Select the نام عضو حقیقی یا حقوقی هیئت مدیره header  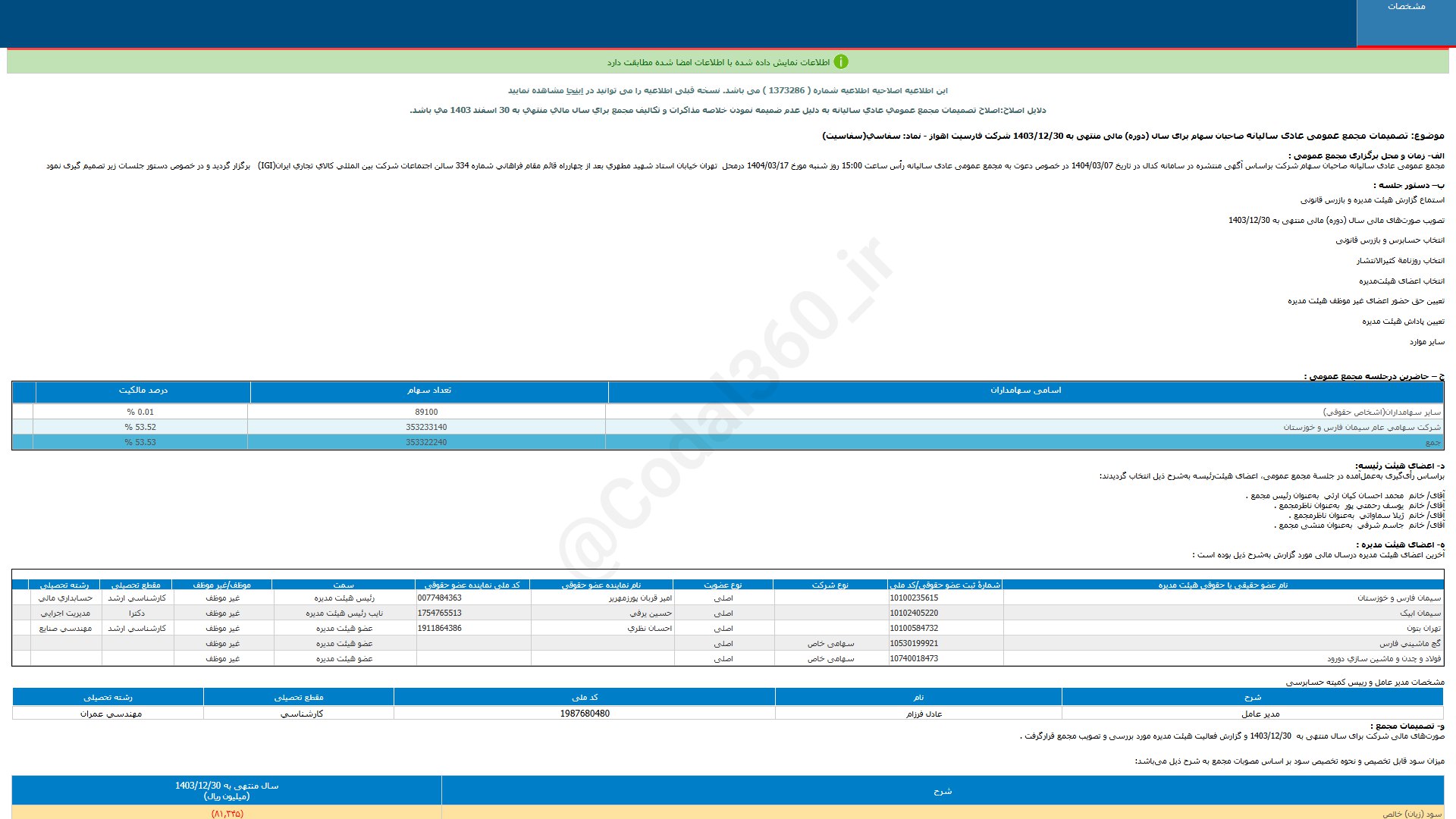[1222, 585]
